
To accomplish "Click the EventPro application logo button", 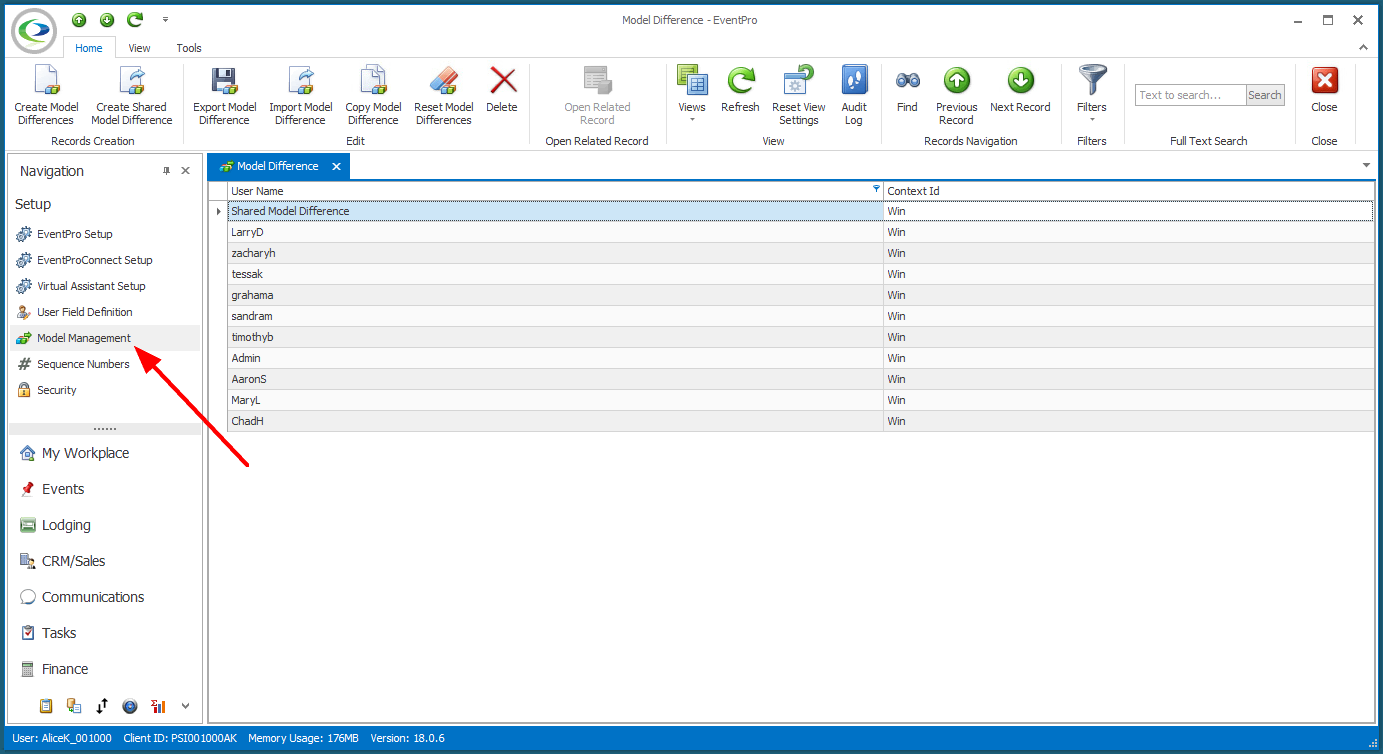I will click(34, 30).
